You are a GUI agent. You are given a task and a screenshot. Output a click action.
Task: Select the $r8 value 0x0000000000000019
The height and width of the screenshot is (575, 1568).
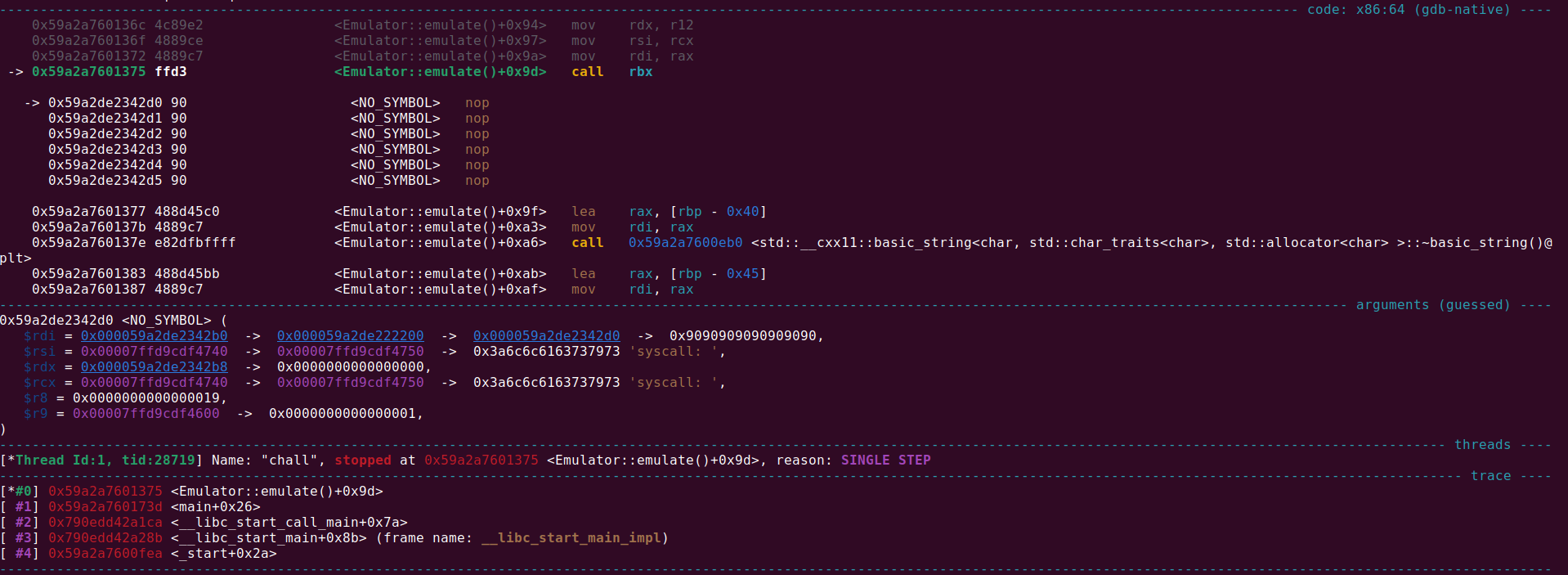click(146, 398)
